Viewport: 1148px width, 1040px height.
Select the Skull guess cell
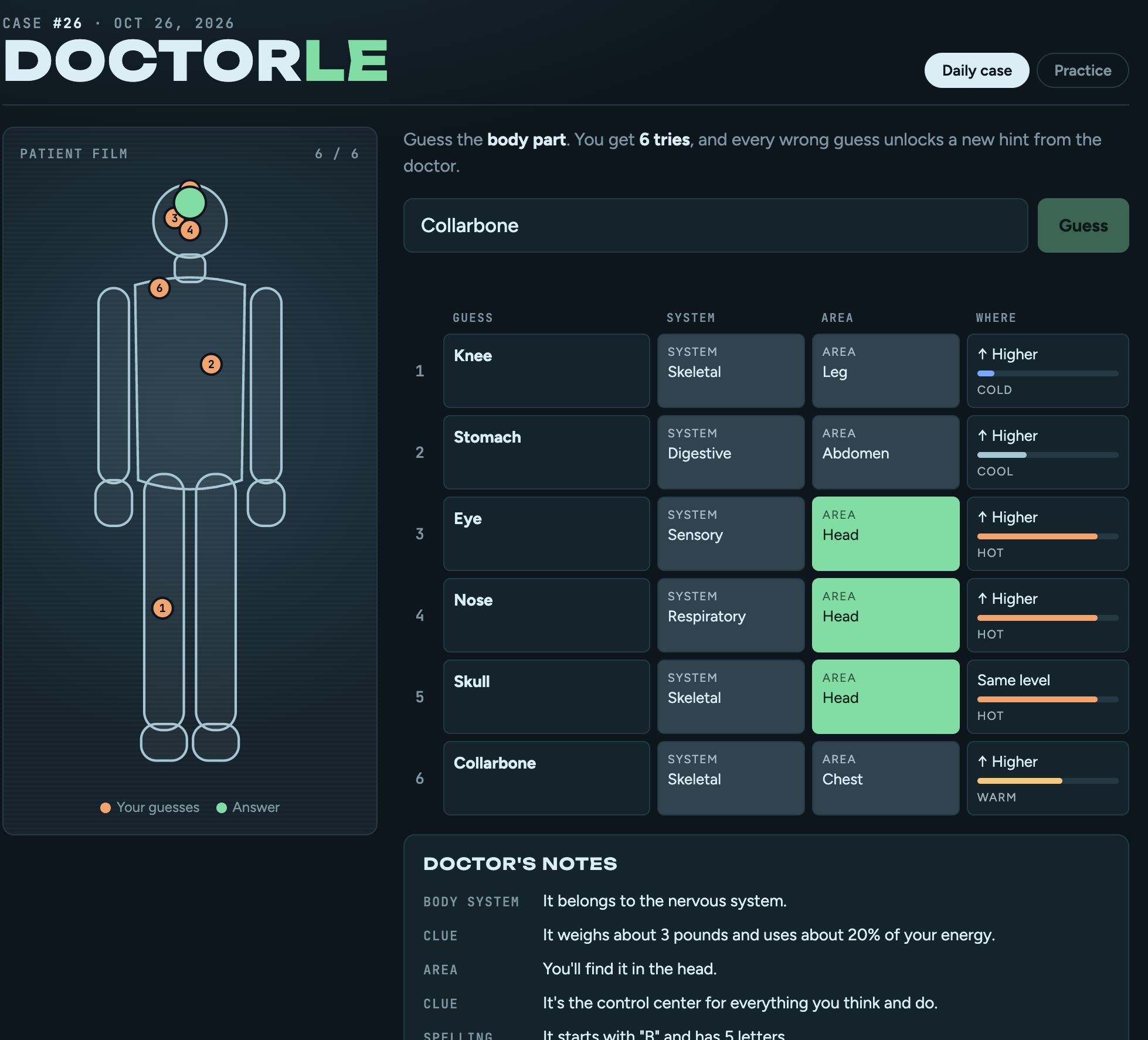[546, 696]
